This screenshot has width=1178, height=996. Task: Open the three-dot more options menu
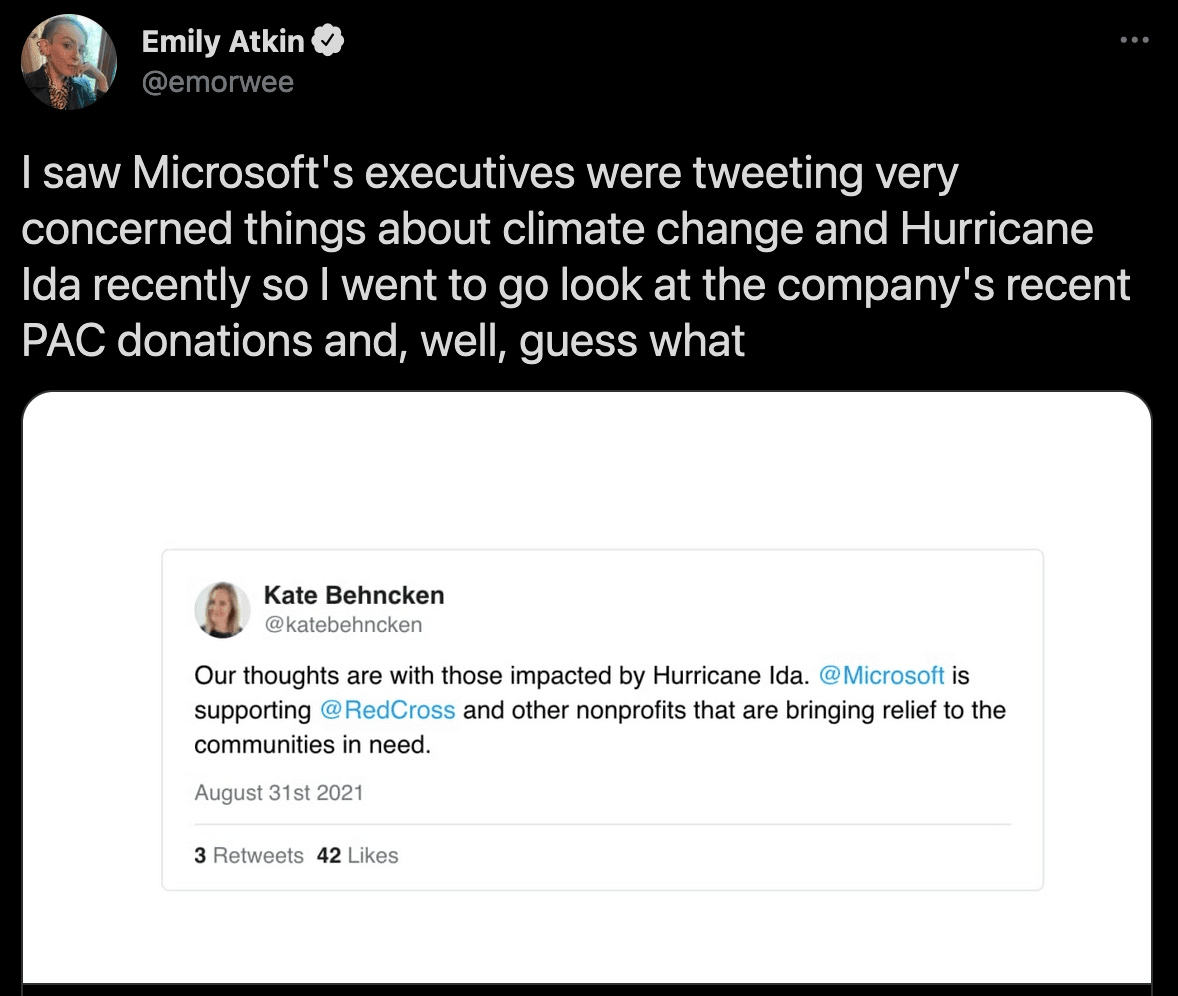point(1133,40)
